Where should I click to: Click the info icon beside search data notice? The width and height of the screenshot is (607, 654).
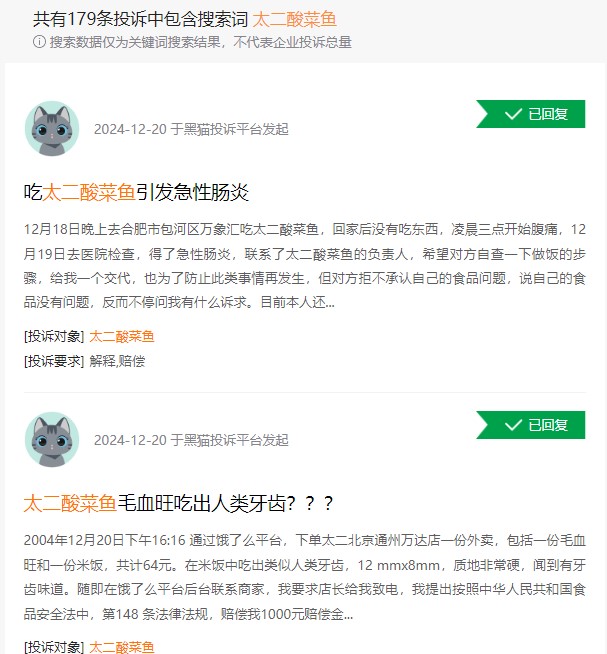click(39, 42)
